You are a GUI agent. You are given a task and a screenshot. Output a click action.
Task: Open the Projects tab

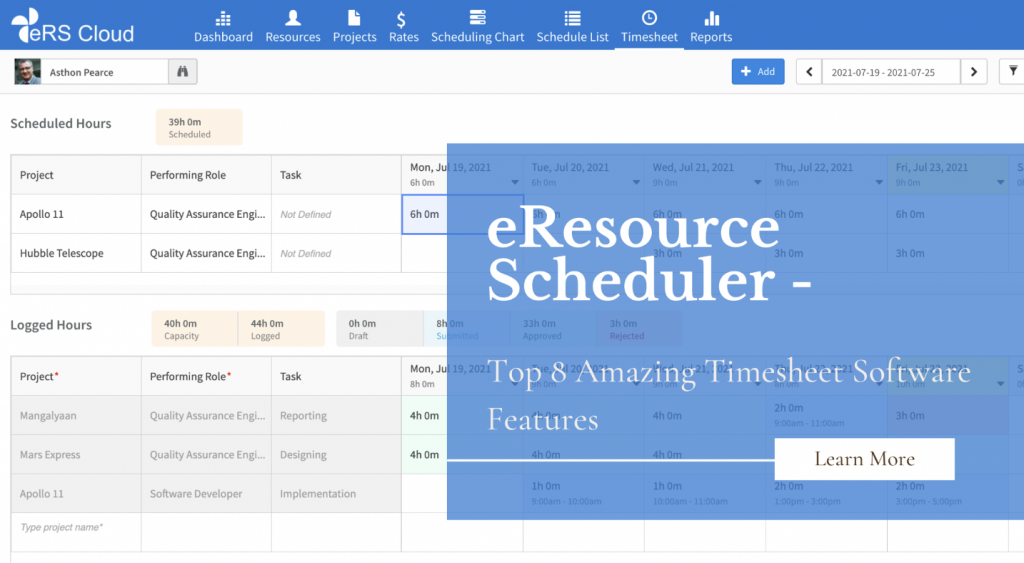[x=355, y=27]
